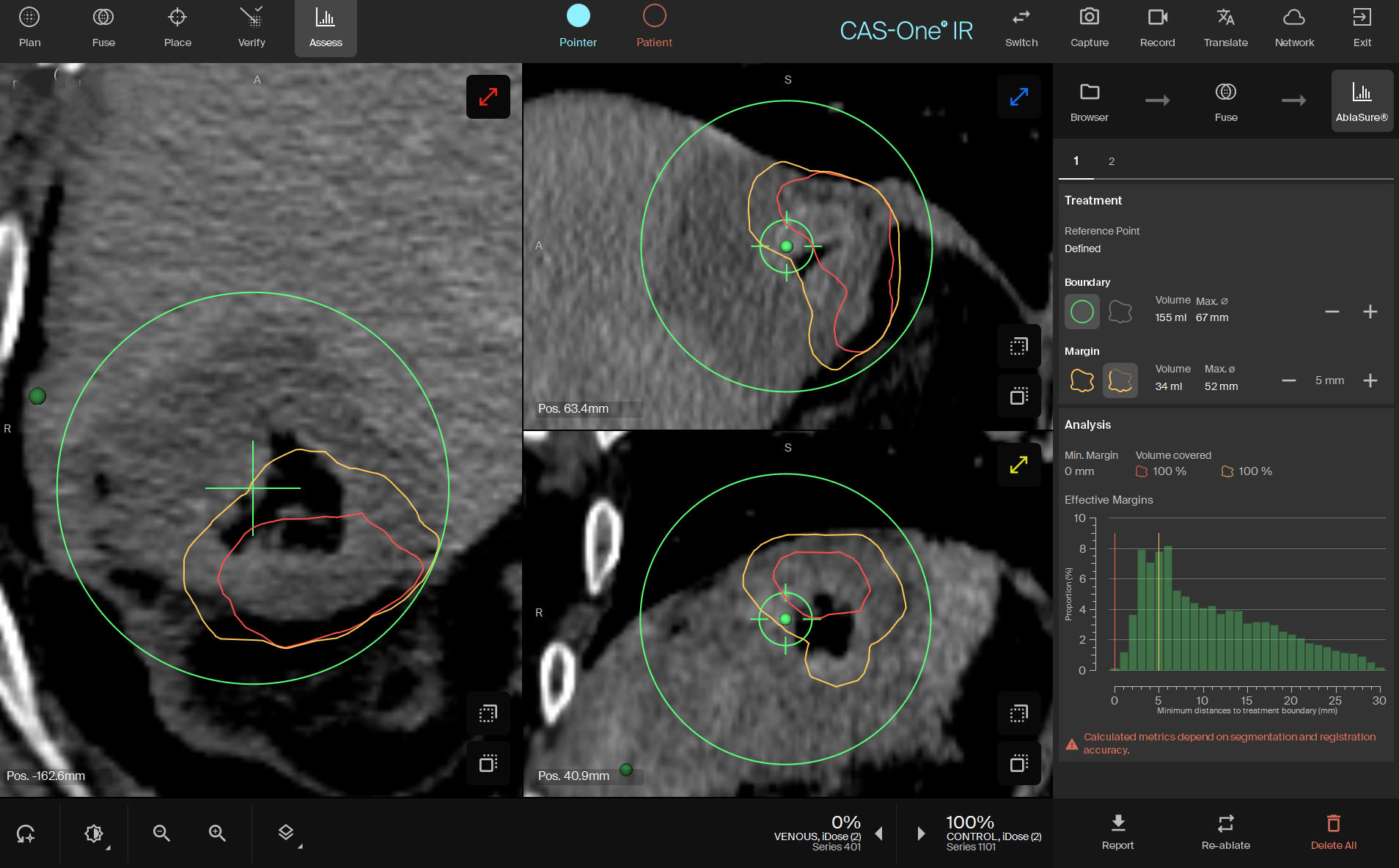
Task: Expand the axial view with red arrow icon
Action: [488, 97]
